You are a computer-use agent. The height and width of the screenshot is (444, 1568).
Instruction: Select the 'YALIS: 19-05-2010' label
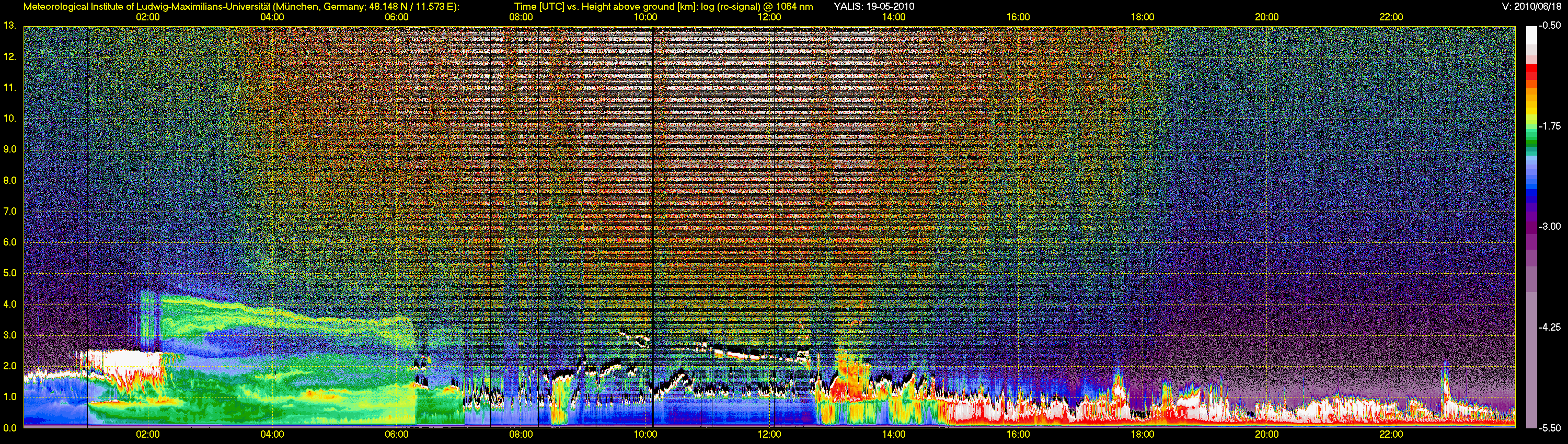click(874, 7)
